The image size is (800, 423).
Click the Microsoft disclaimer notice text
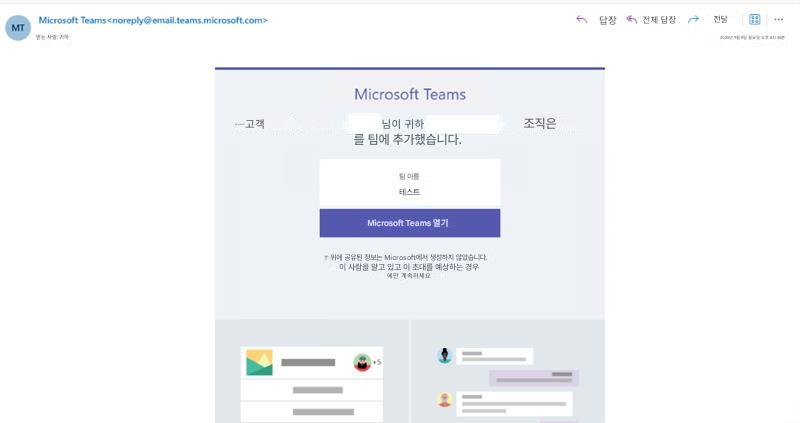[408, 266]
